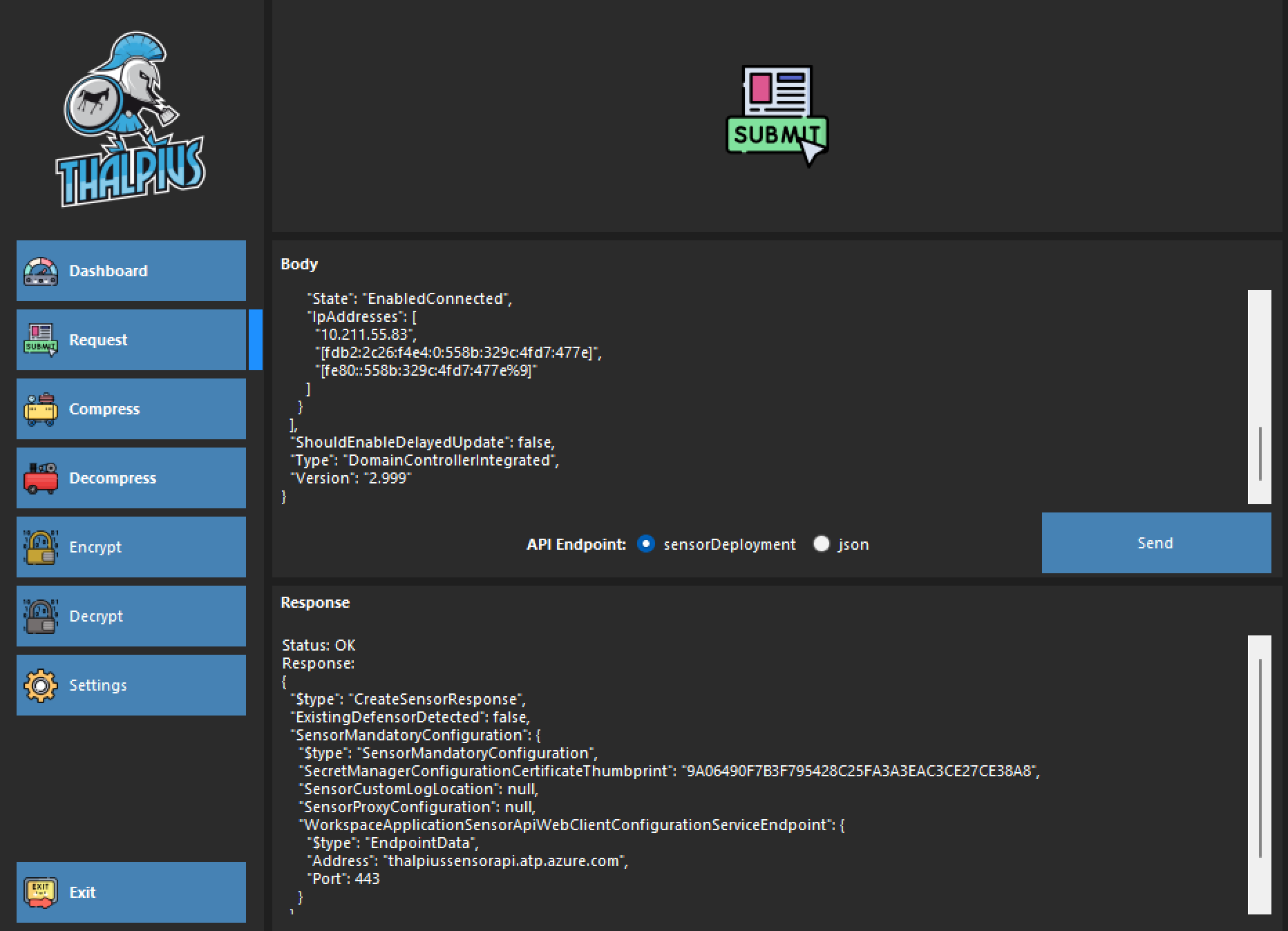Click the grey Decrypt padlock icon
This screenshot has width=1288, height=931.
pyautogui.click(x=41, y=617)
